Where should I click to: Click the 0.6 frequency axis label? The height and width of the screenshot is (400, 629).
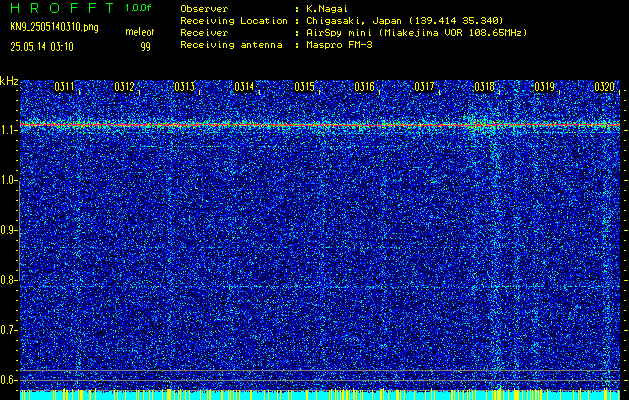[x=9, y=380]
